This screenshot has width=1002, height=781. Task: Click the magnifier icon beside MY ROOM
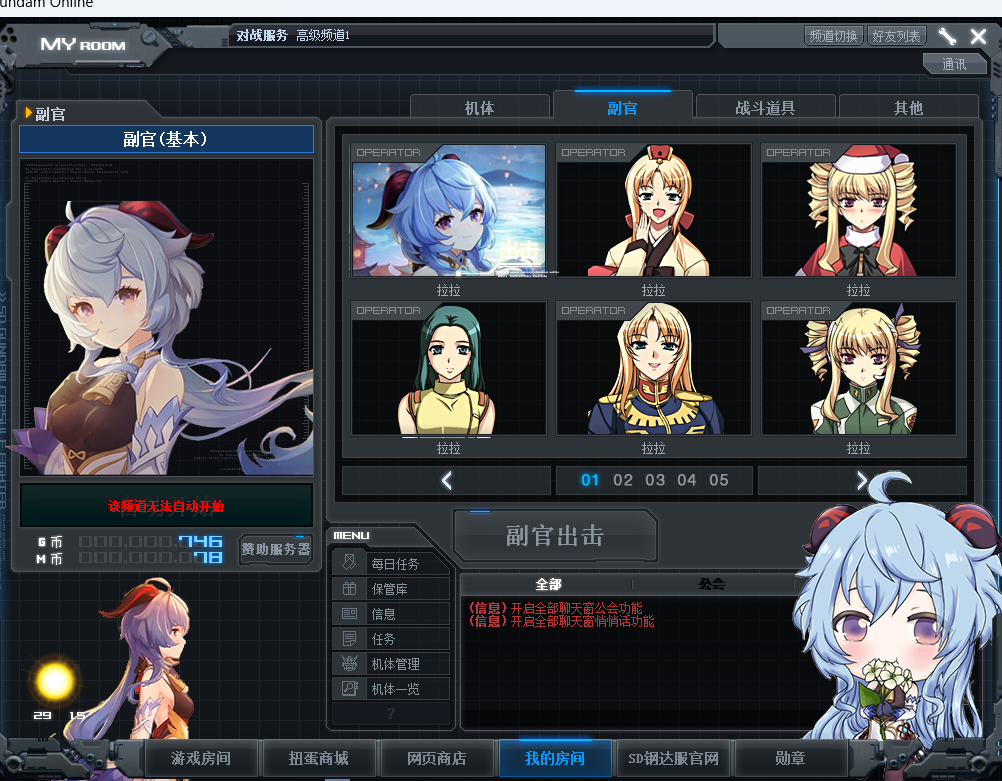pos(151,38)
